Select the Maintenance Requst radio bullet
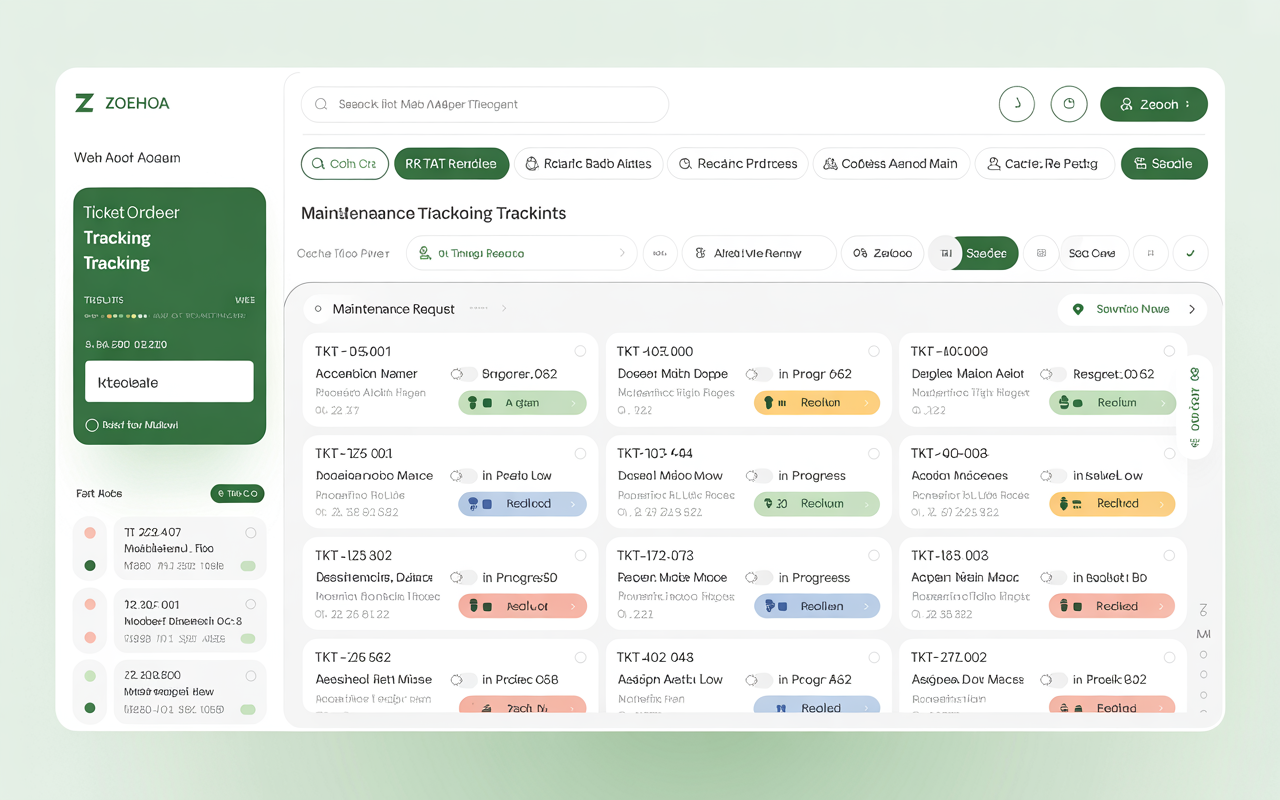 [x=318, y=309]
